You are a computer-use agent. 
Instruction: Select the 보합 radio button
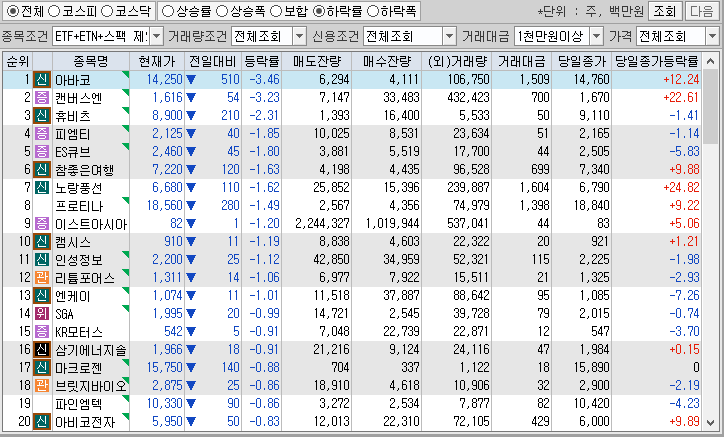[x=276, y=11]
